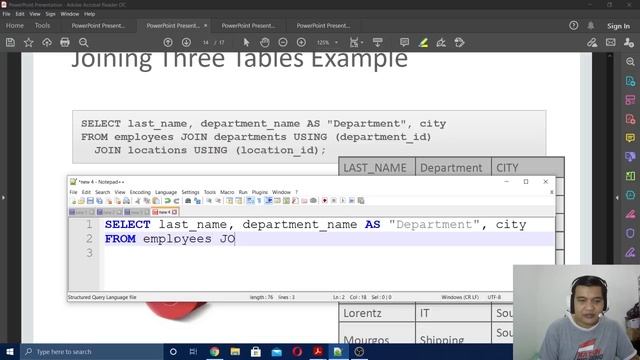
Task: Zoom out the PDF with minus
Action: [283, 42]
